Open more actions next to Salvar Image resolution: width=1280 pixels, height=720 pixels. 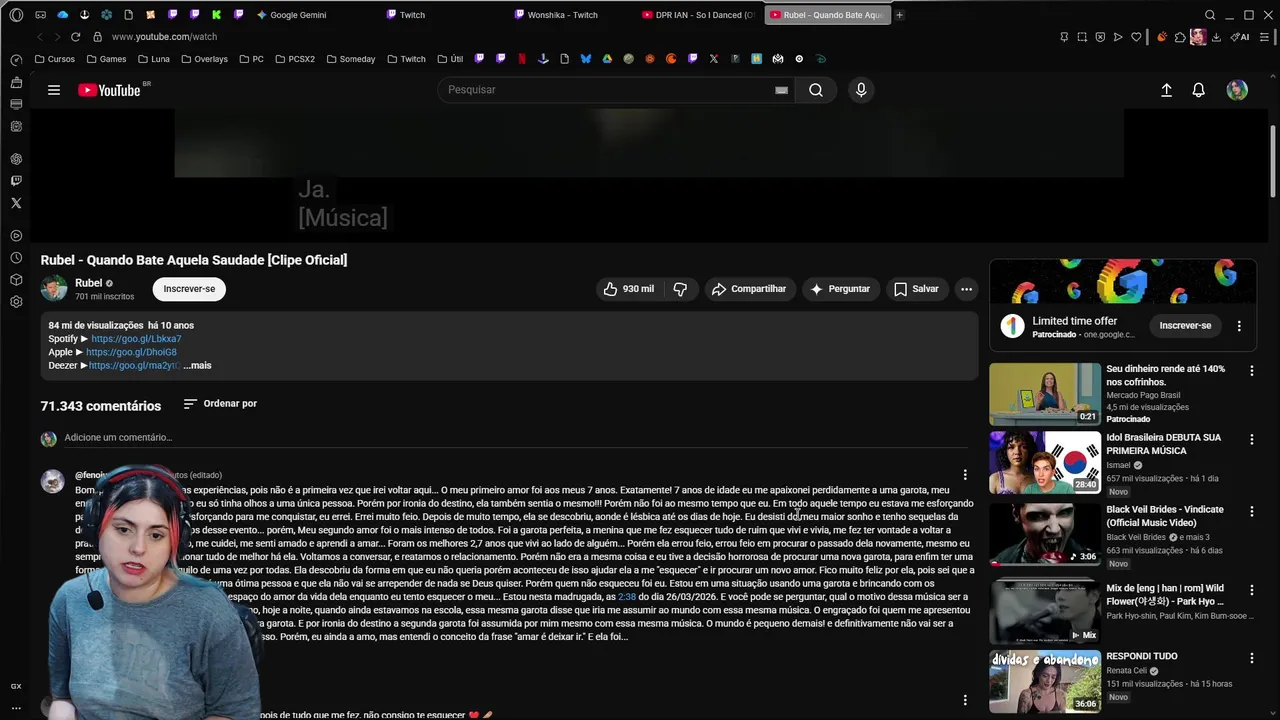[x=966, y=289]
